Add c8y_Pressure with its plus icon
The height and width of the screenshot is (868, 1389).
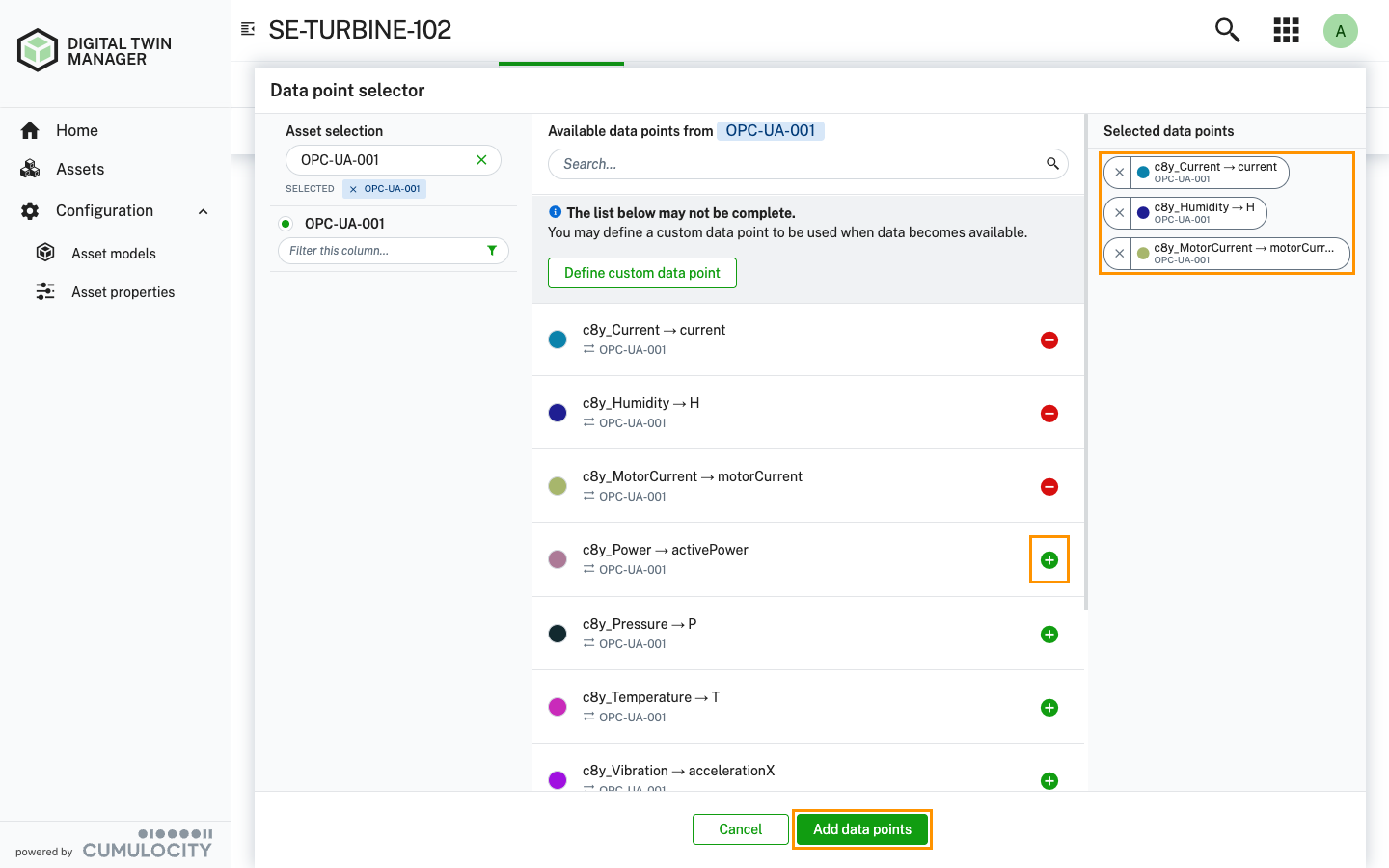tap(1049, 634)
